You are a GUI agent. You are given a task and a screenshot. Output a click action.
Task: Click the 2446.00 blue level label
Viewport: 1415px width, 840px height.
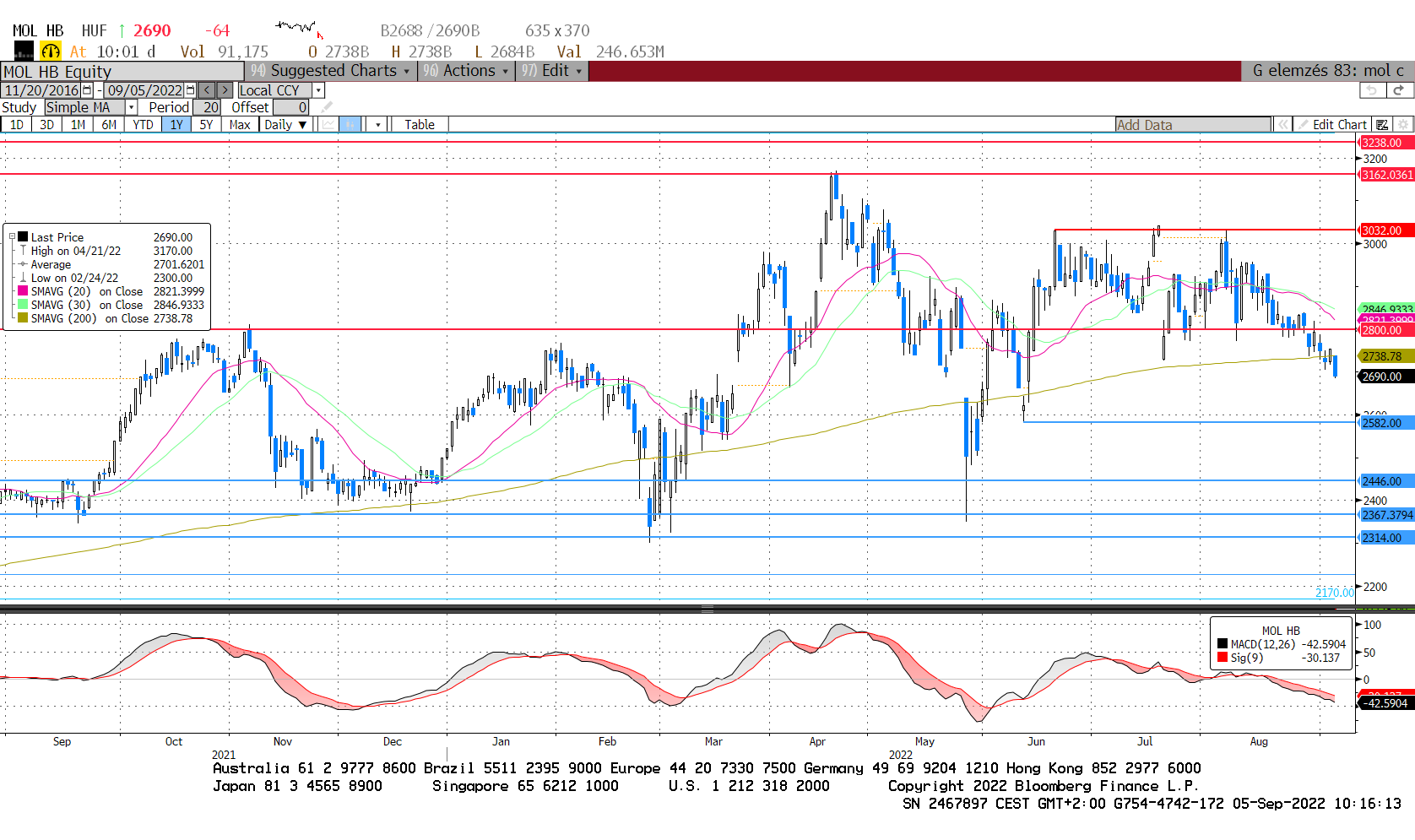(1385, 481)
